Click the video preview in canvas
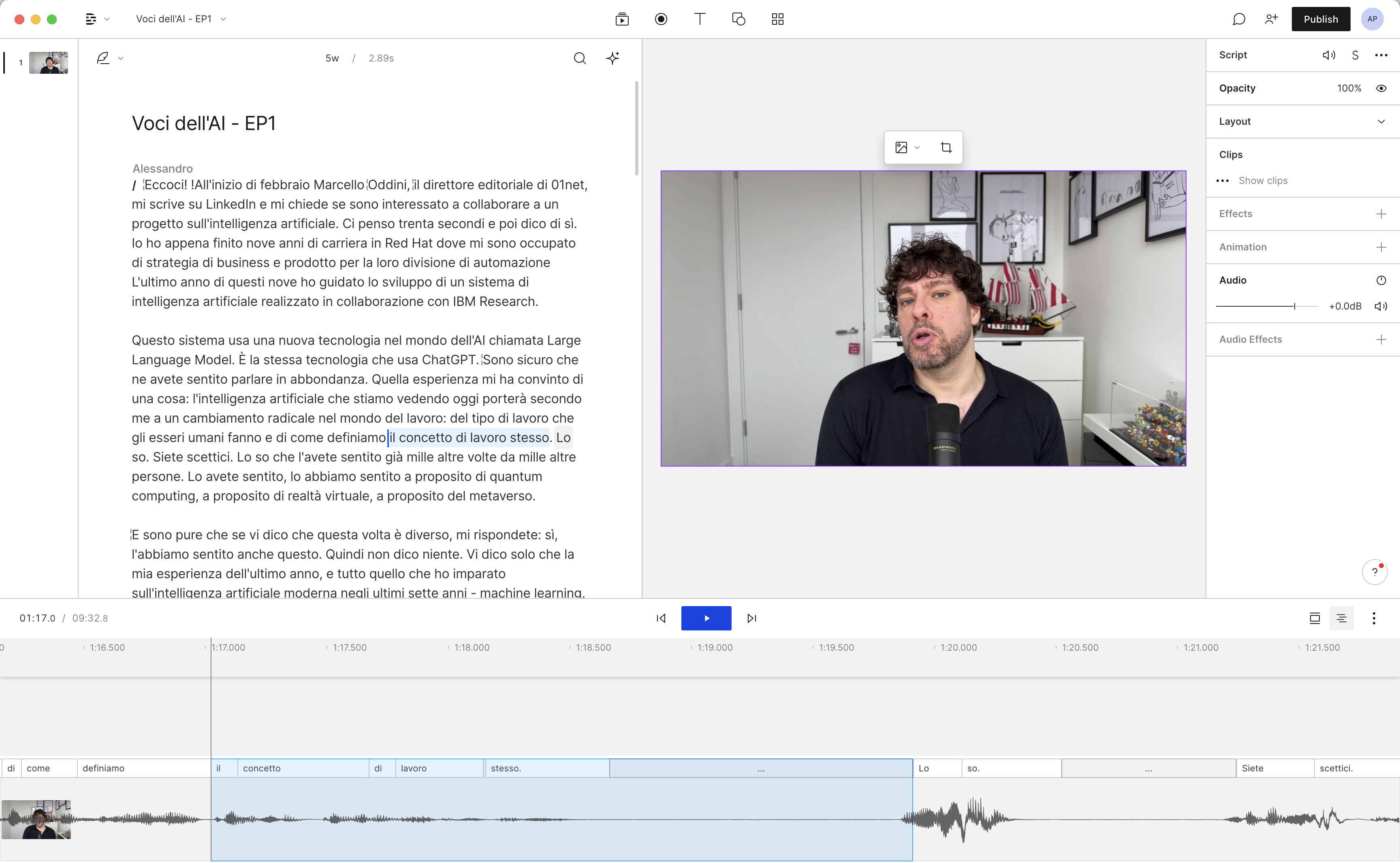Viewport: 1400px width, 863px height. tap(923, 318)
